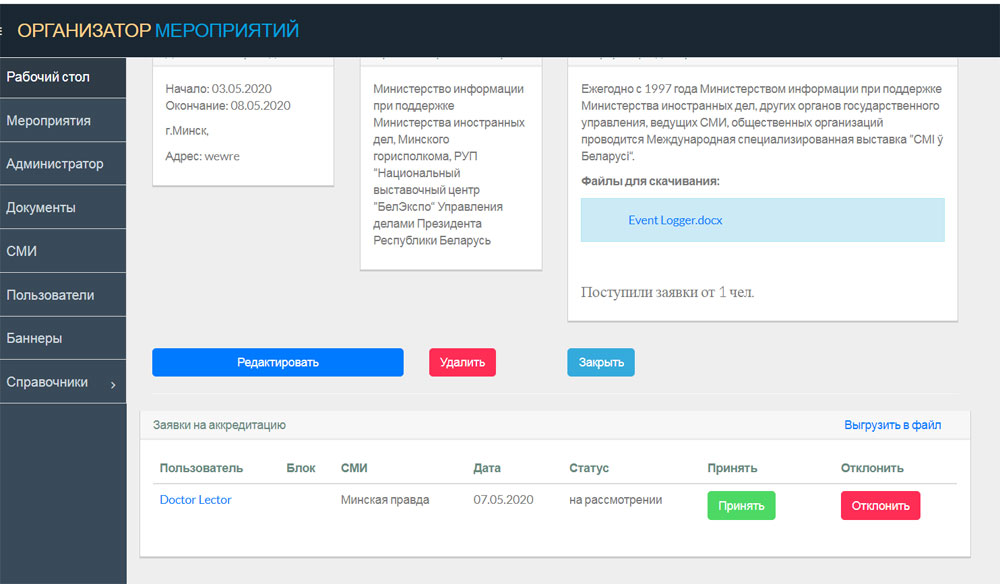Download the Event Logger.docx file

(x=675, y=220)
